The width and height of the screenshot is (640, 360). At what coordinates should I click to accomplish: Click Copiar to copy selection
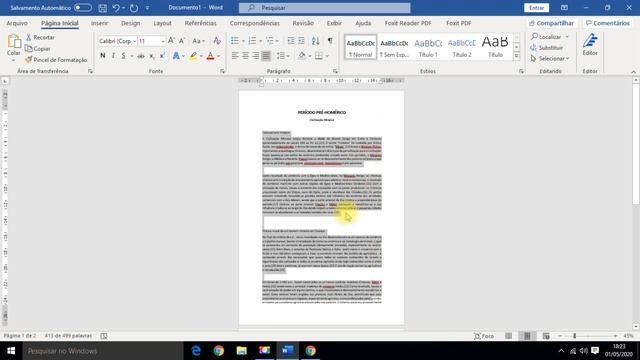click(38, 49)
